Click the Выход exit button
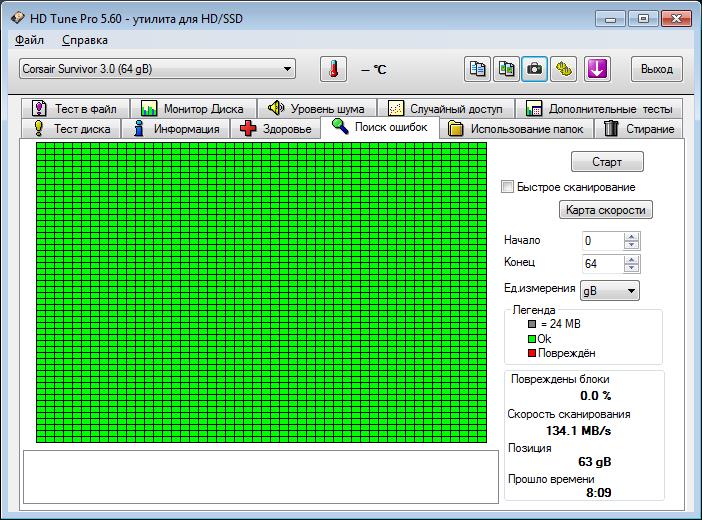702x520 pixels. coord(657,69)
